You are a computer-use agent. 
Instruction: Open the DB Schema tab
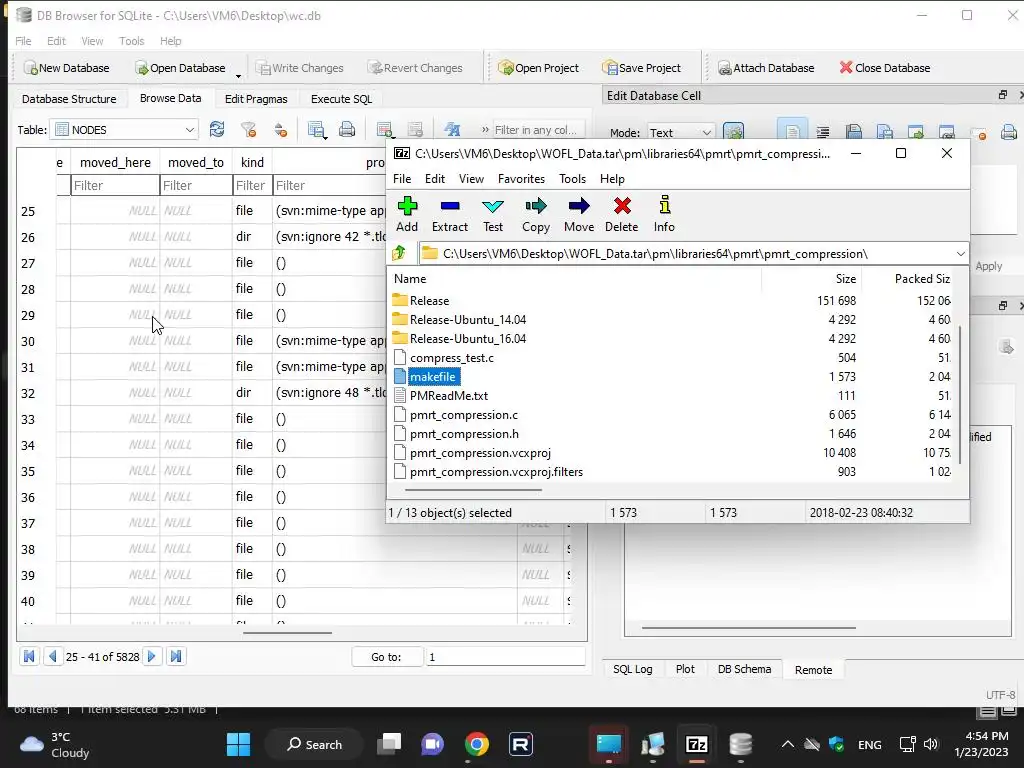coord(744,669)
